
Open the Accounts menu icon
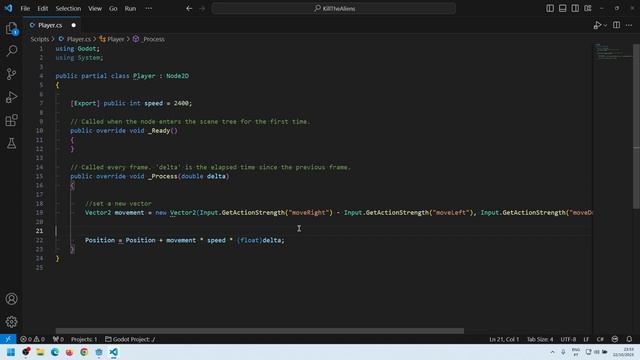(x=11, y=299)
